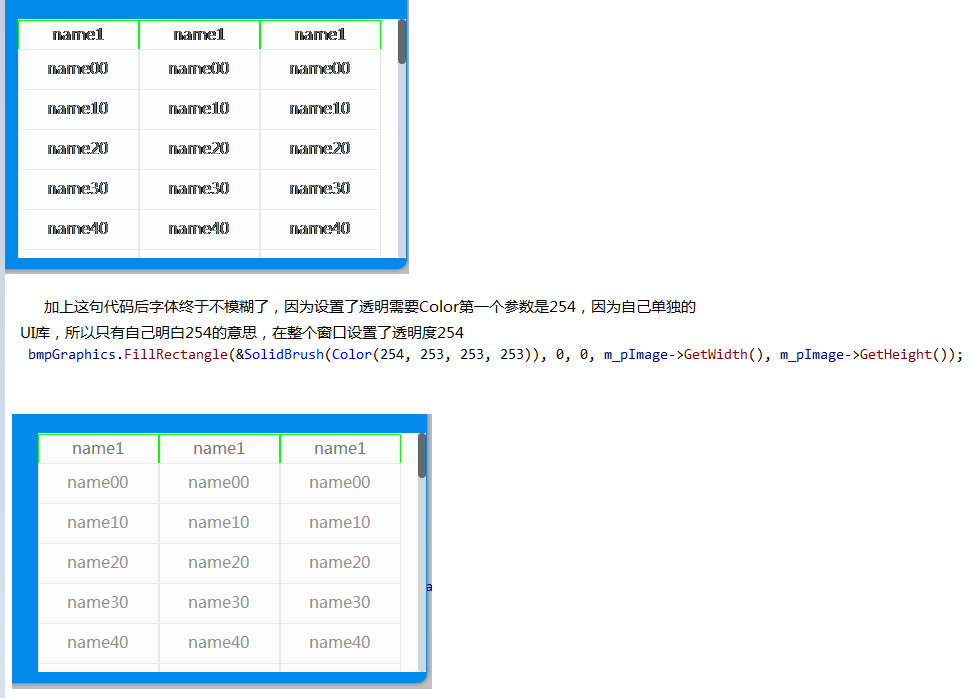The width and height of the screenshot is (973, 698).
Task: Click the bmpGraphics.FillRectangle code line
Action: [x=495, y=355]
